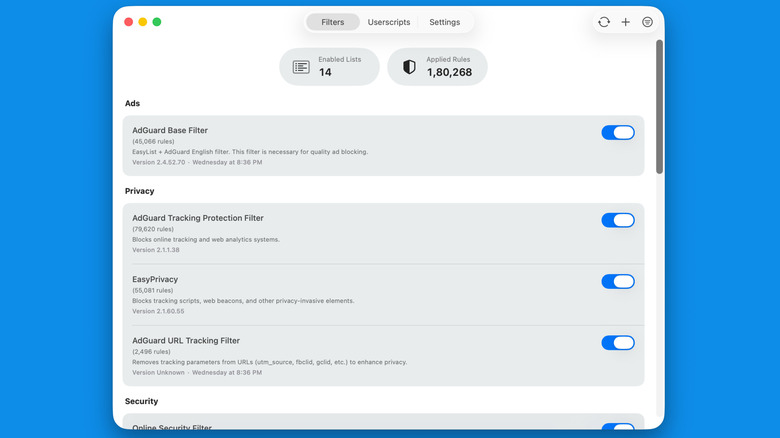Viewport: 780px width, 438px height.
Task: Switch to the Filters tab
Action: click(332, 22)
